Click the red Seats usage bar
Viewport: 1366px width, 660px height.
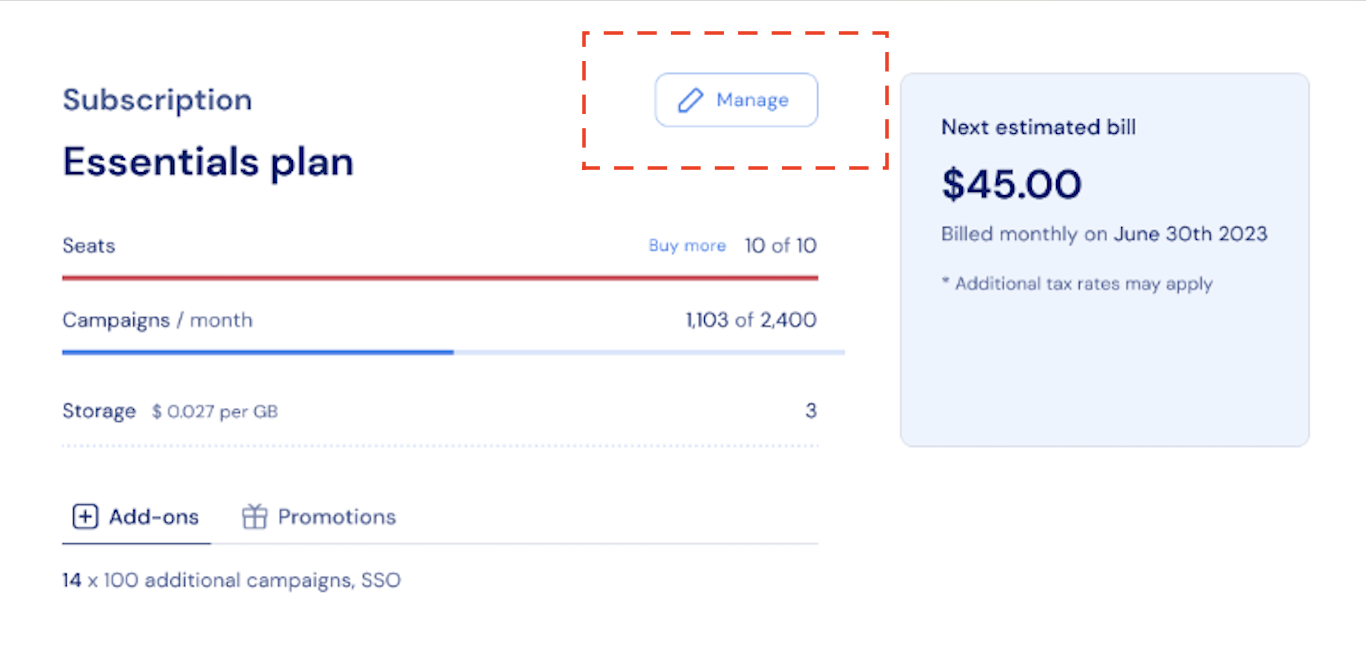tap(440, 277)
